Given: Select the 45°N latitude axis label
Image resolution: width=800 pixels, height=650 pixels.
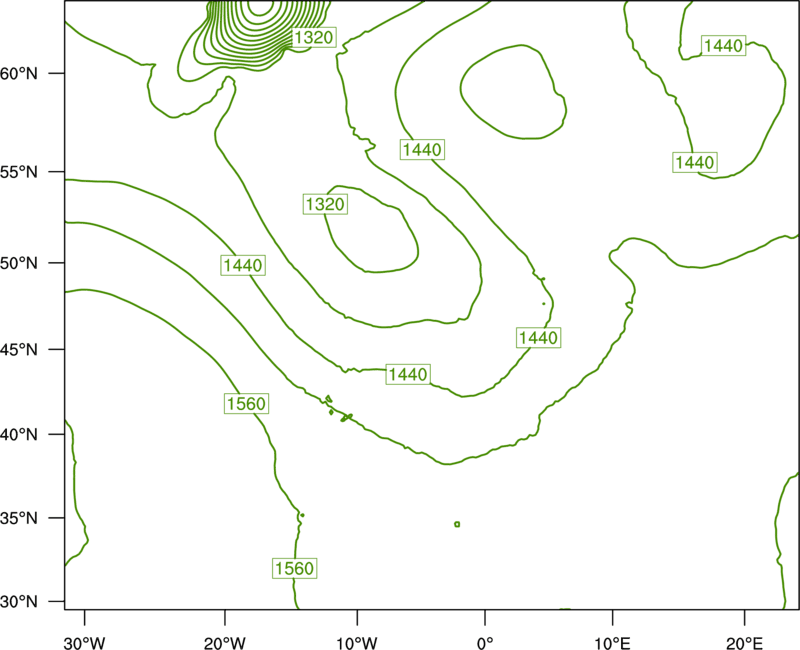Looking at the screenshot, I should (19, 349).
